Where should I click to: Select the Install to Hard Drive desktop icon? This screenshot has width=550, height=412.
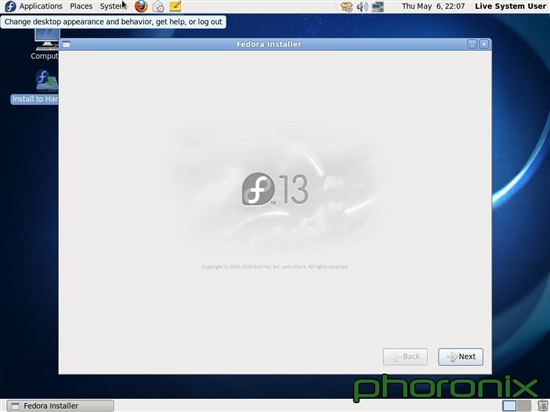coord(35,86)
